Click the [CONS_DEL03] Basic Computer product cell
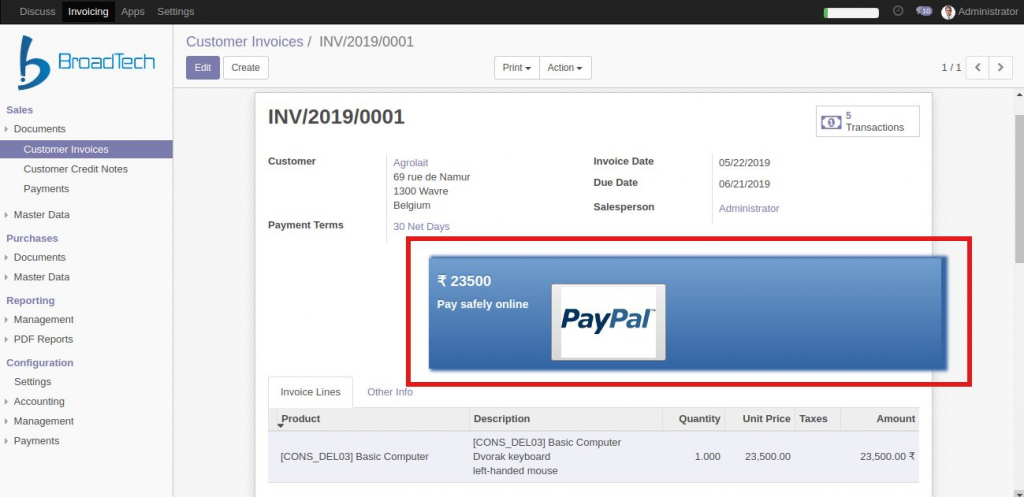The height and width of the screenshot is (497, 1024). point(355,457)
